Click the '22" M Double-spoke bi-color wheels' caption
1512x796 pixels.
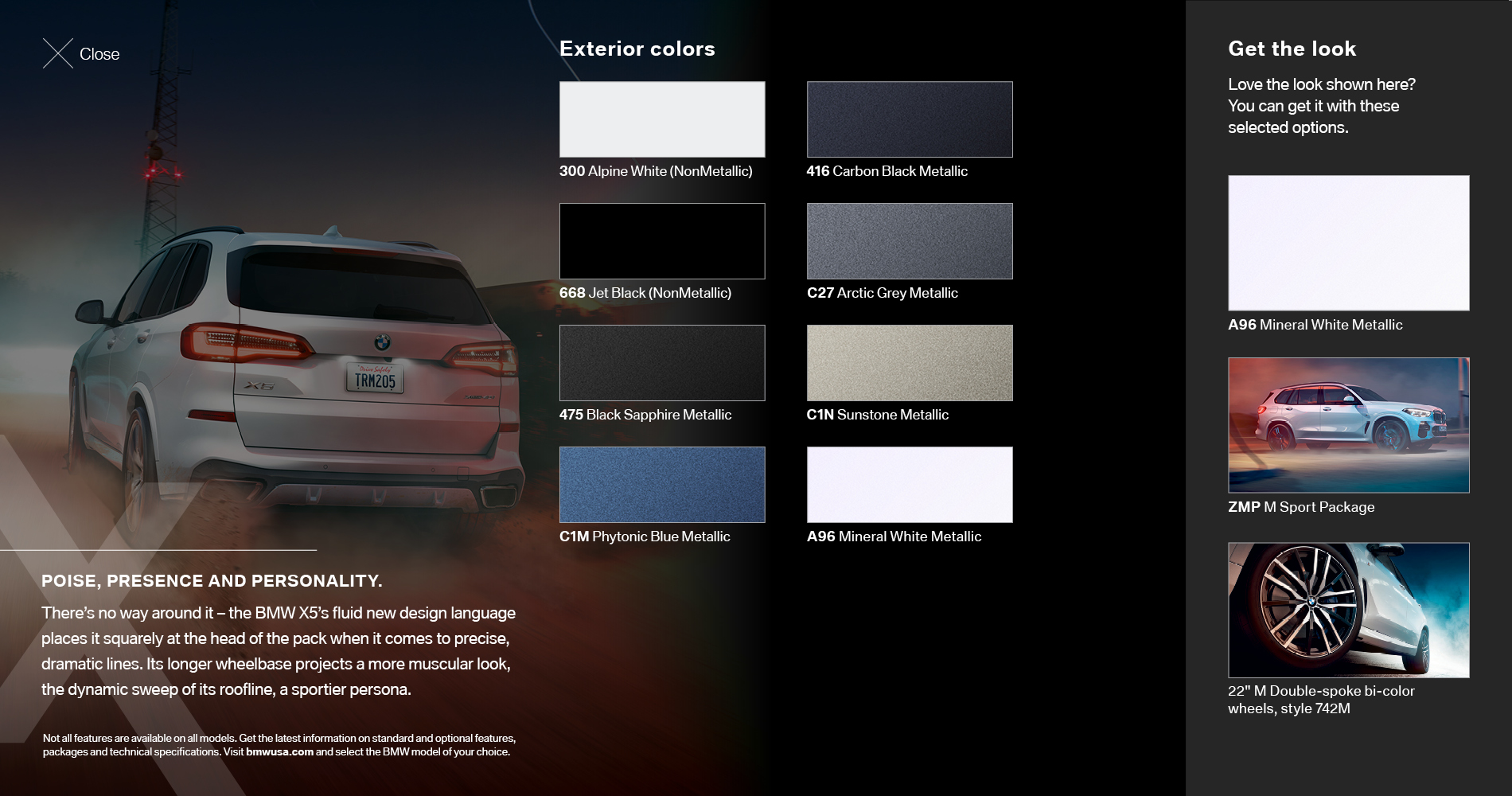pyautogui.click(x=1321, y=700)
